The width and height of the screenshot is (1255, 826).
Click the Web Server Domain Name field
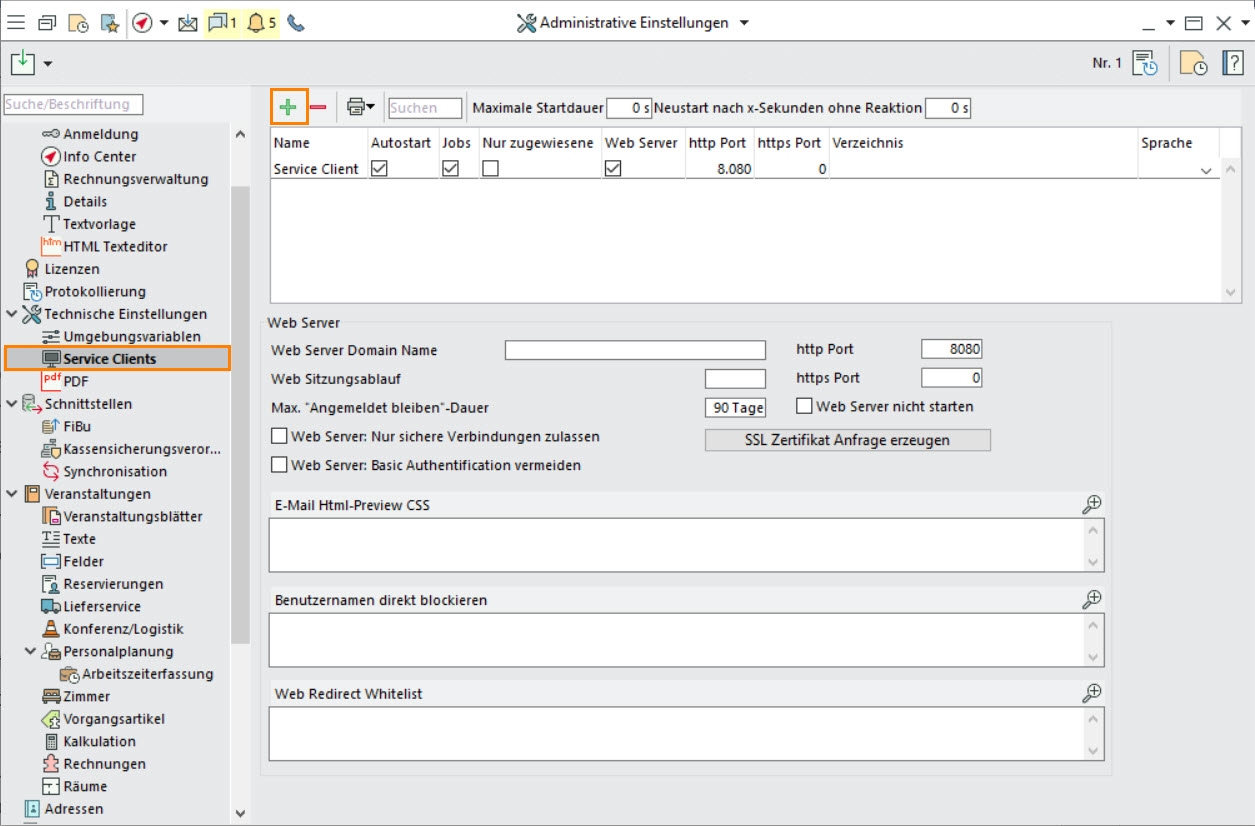point(634,350)
